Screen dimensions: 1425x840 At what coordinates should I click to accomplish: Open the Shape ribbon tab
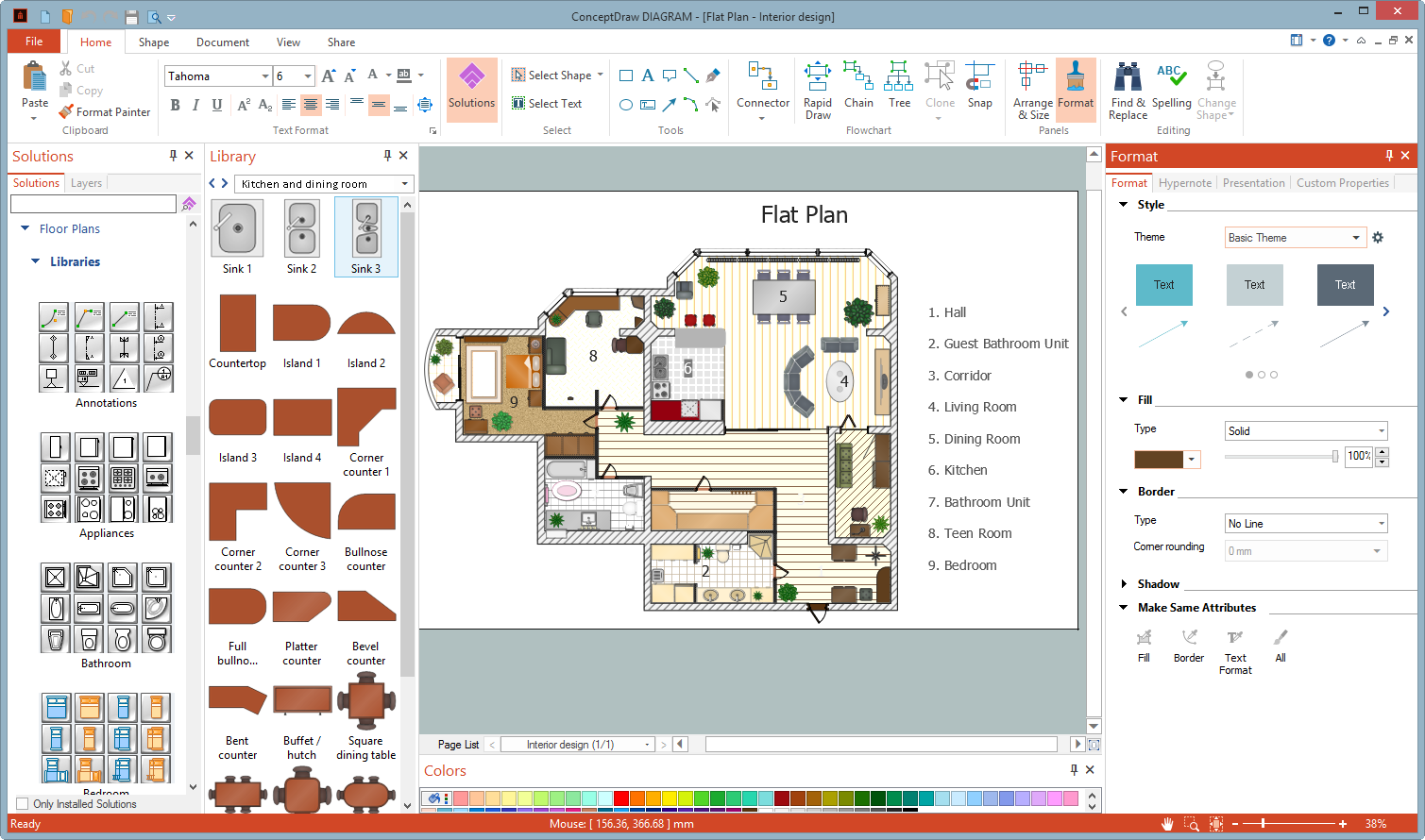154,42
